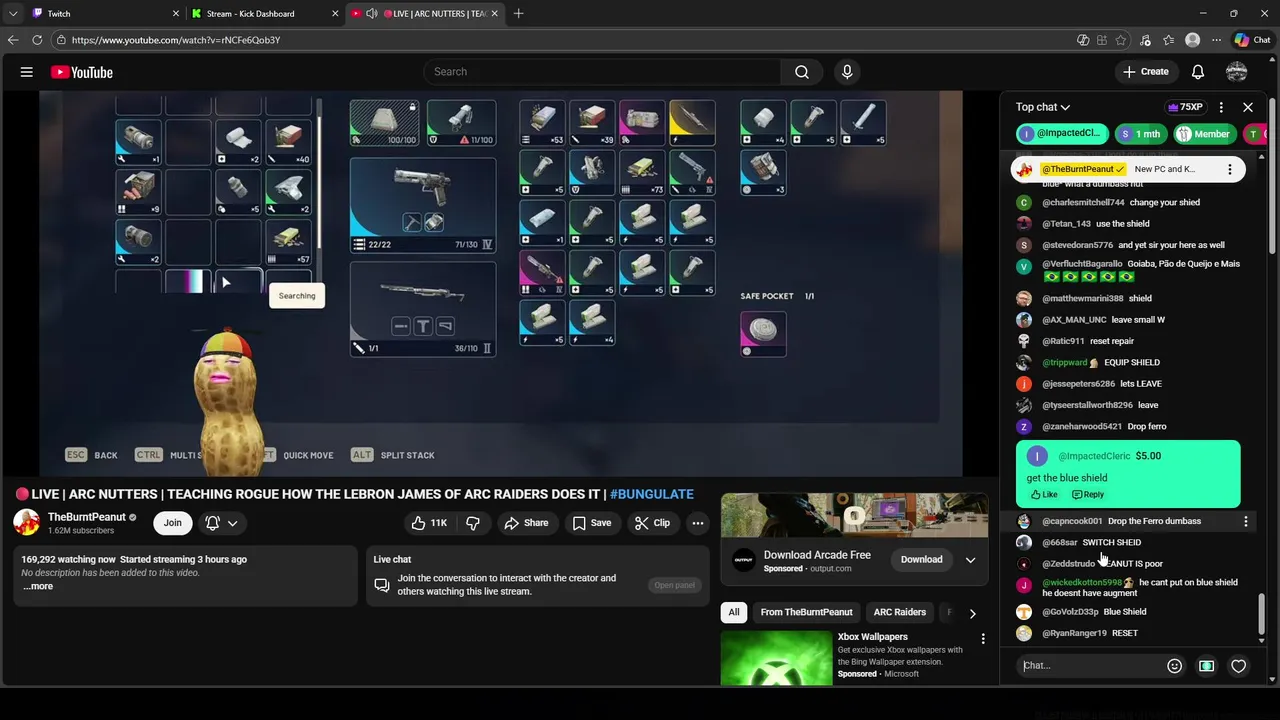This screenshot has width=1280, height=720.
Task: Open TheBurntPeanut channel page
Action: (x=87, y=517)
